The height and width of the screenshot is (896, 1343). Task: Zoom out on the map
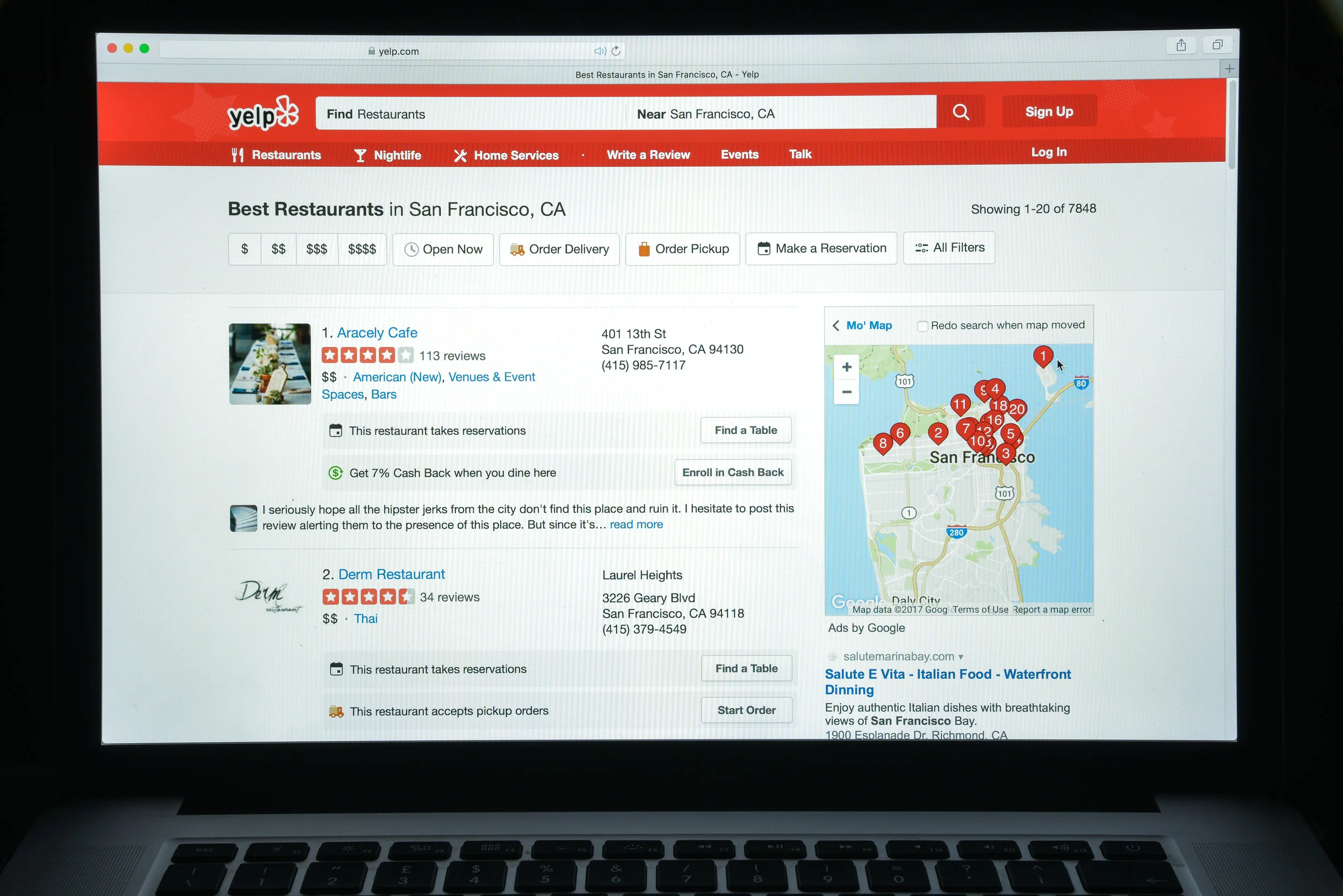point(847,392)
